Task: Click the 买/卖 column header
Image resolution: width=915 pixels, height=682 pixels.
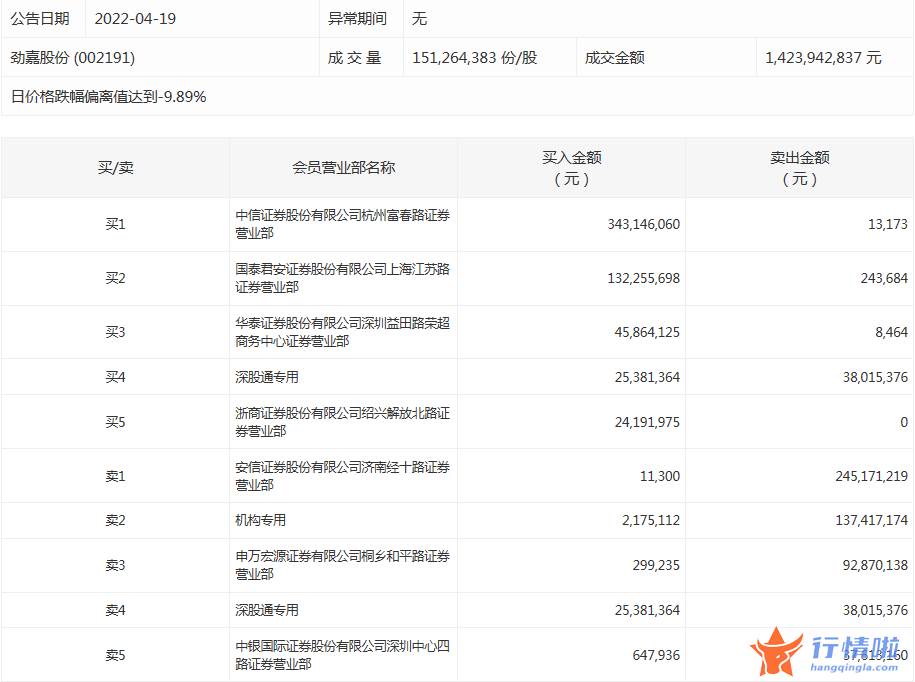Action: tap(116, 168)
